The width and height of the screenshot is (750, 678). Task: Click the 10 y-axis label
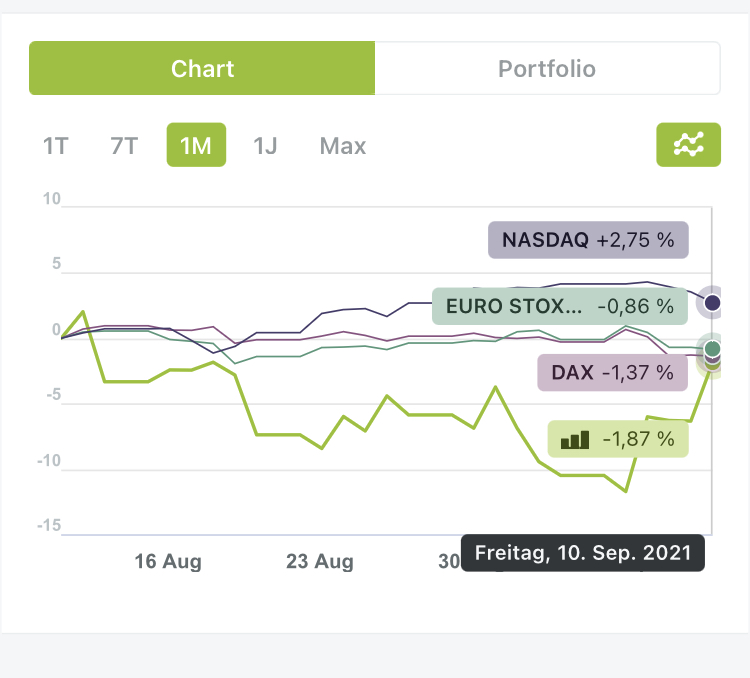point(51,199)
